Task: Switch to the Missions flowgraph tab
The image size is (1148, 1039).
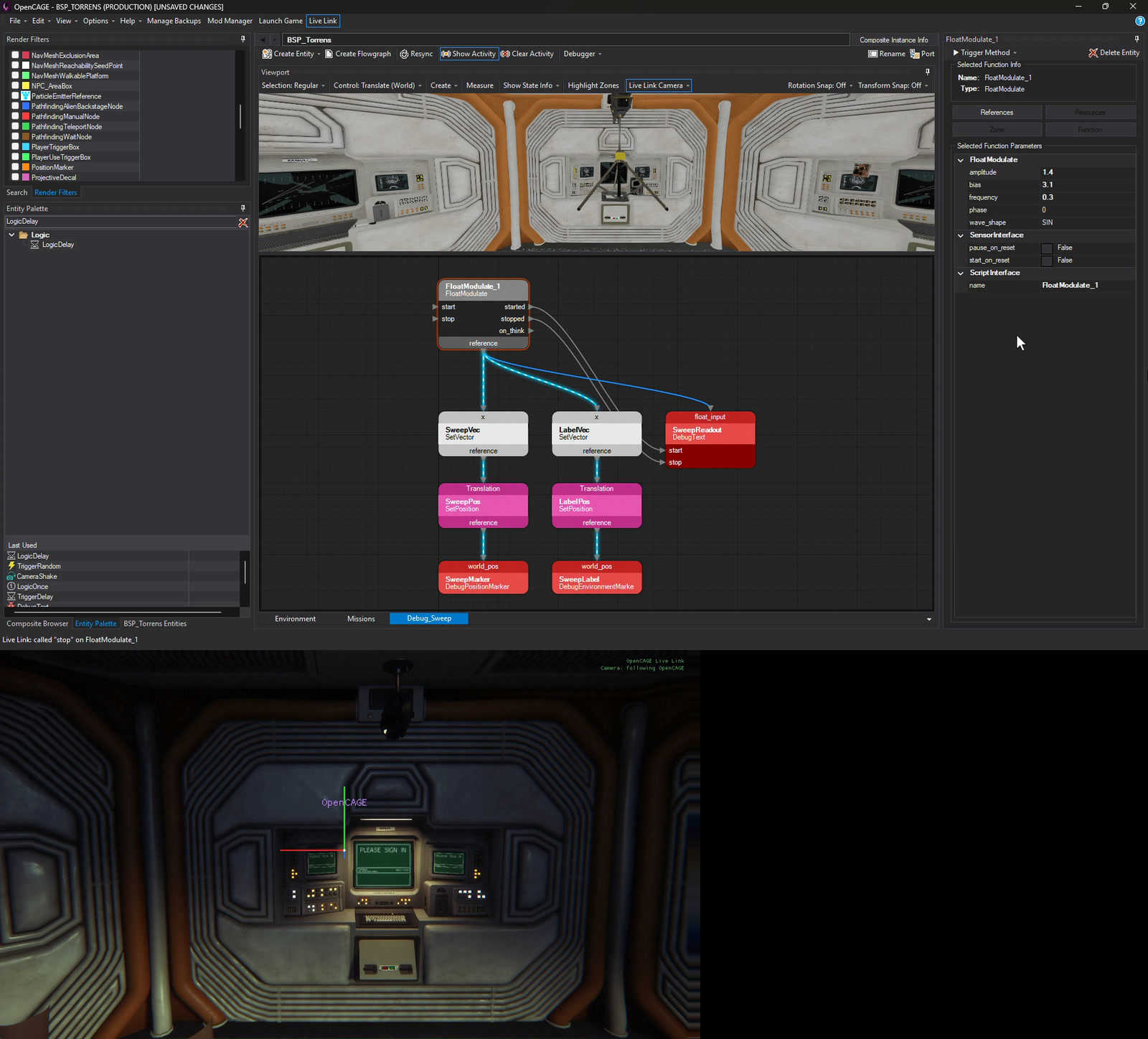Action: (x=361, y=619)
